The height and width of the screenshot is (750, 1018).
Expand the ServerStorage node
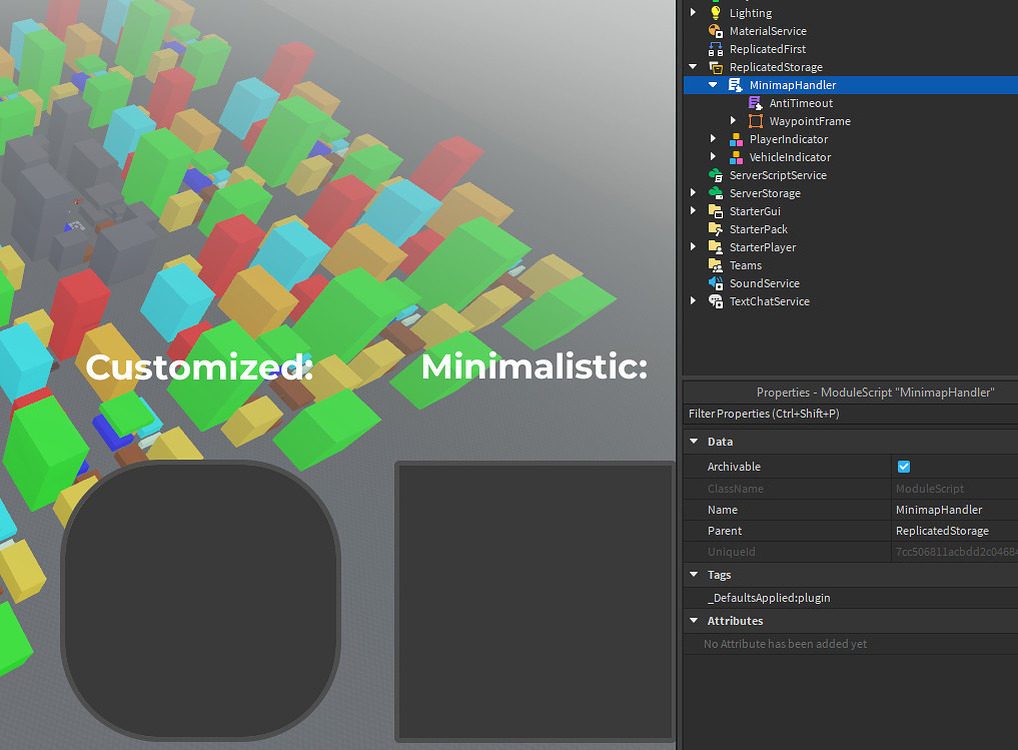point(693,193)
